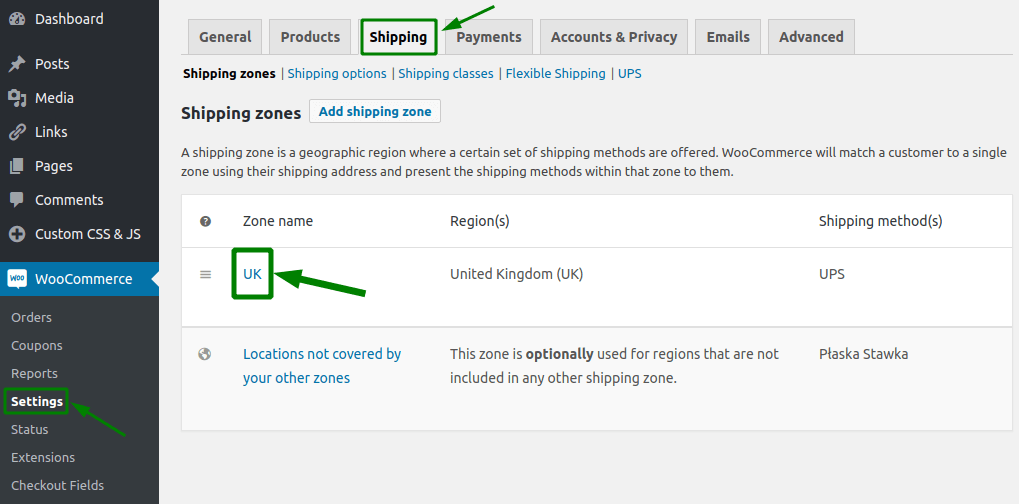This screenshot has height=504, width=1019.
Task: Click the Custom CSS & JS plus icon
Action: (x=17, y=234)
